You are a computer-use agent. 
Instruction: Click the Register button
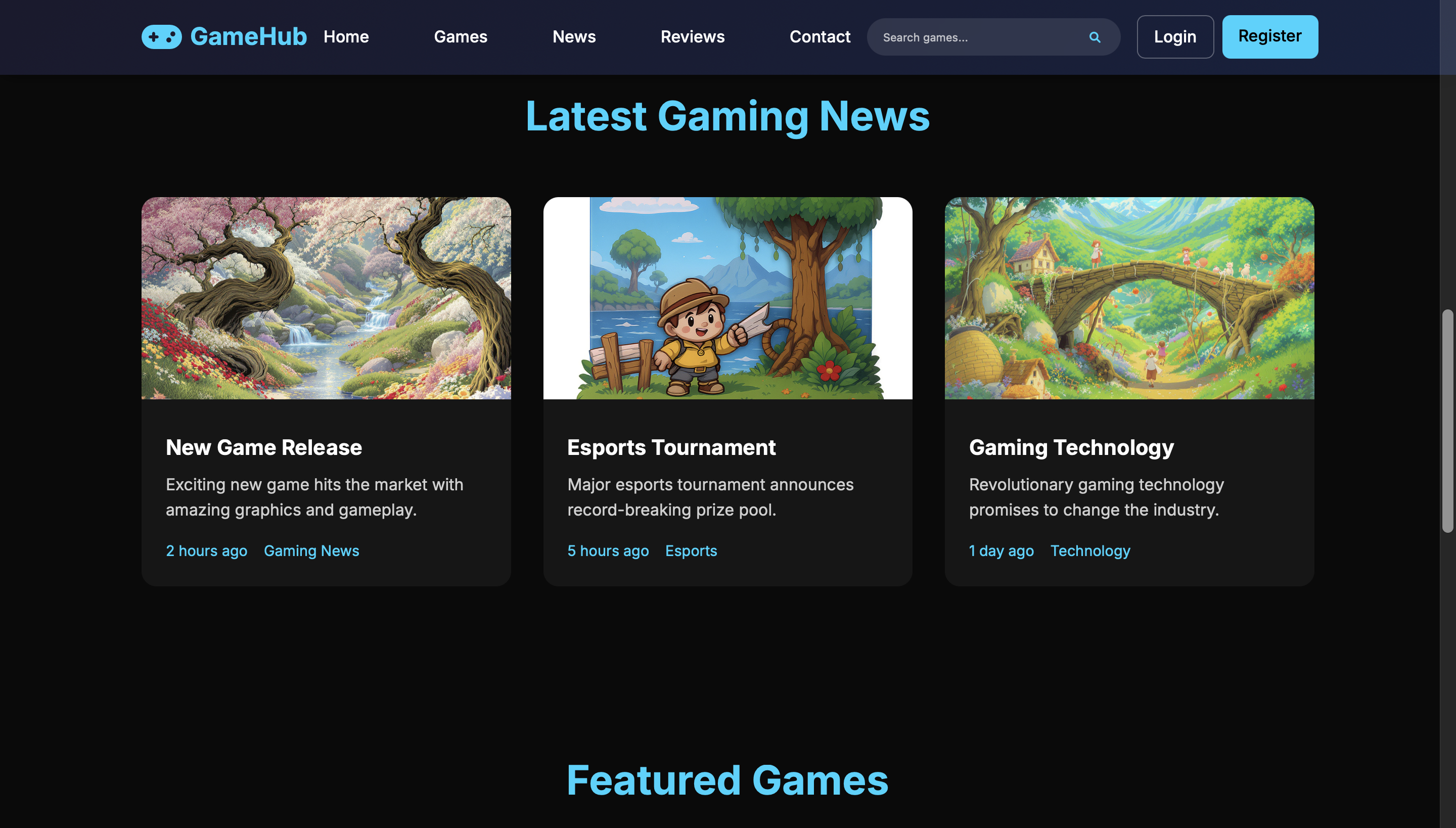coord(1269,37)
